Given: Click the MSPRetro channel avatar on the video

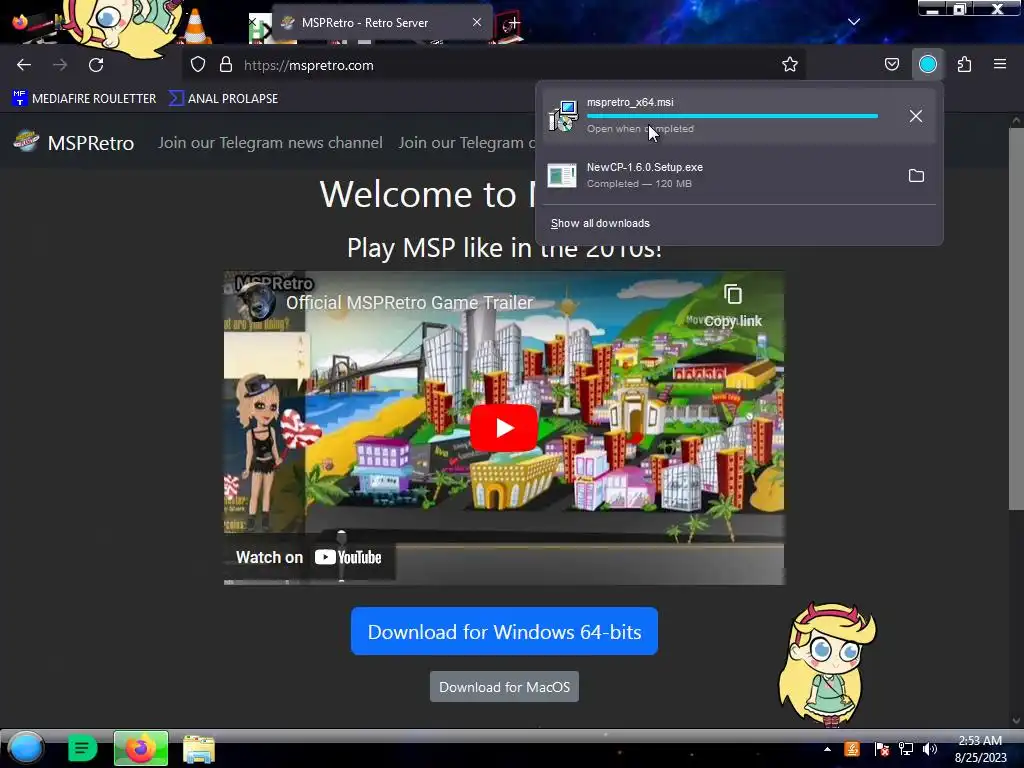Looking at the screenshot, I should click(256, 302).
